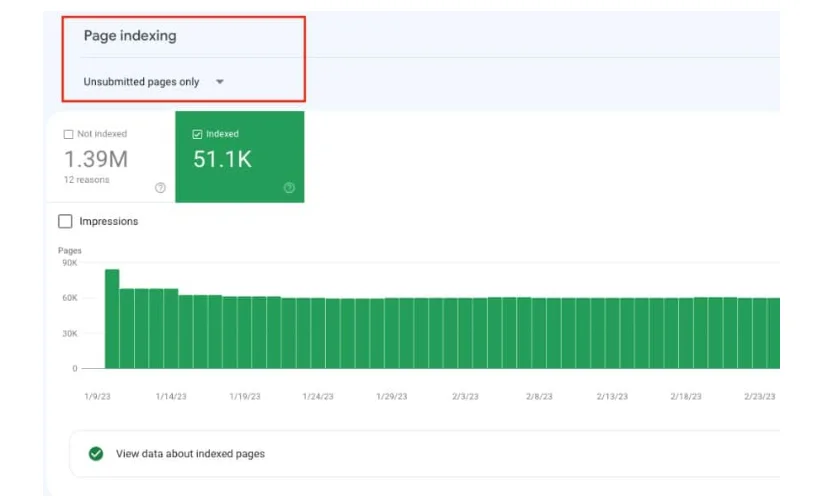Click the Page indexing heading
Viewport: 826px width, 504px height.
[x=130, y=36]
